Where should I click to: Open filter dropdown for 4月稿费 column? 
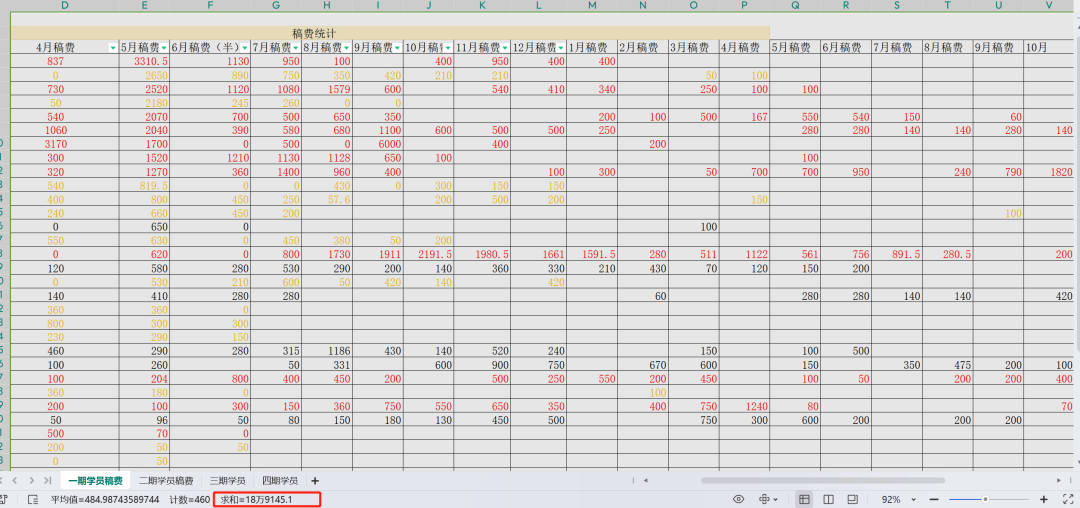113,47
